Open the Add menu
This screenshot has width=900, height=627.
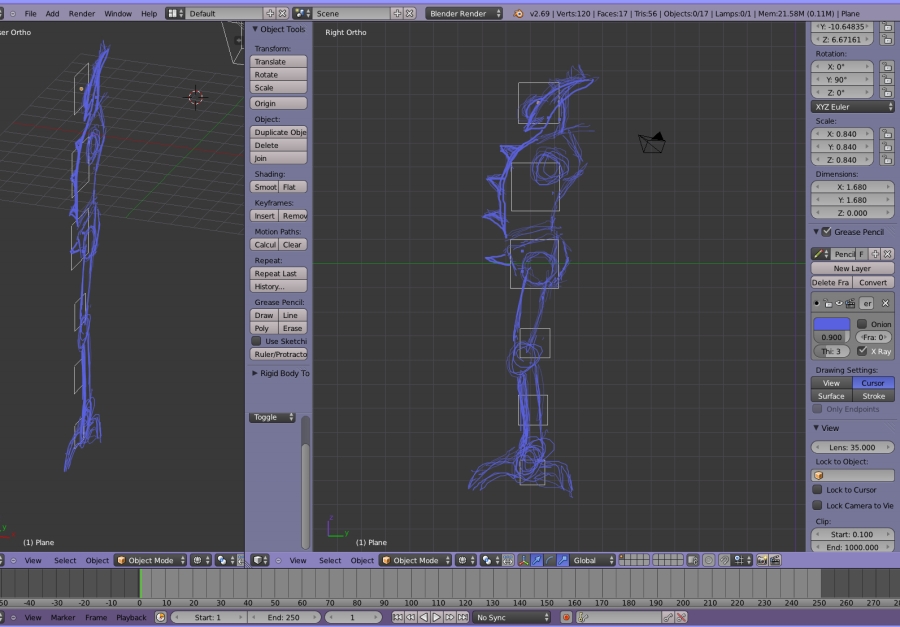(52, 13)
